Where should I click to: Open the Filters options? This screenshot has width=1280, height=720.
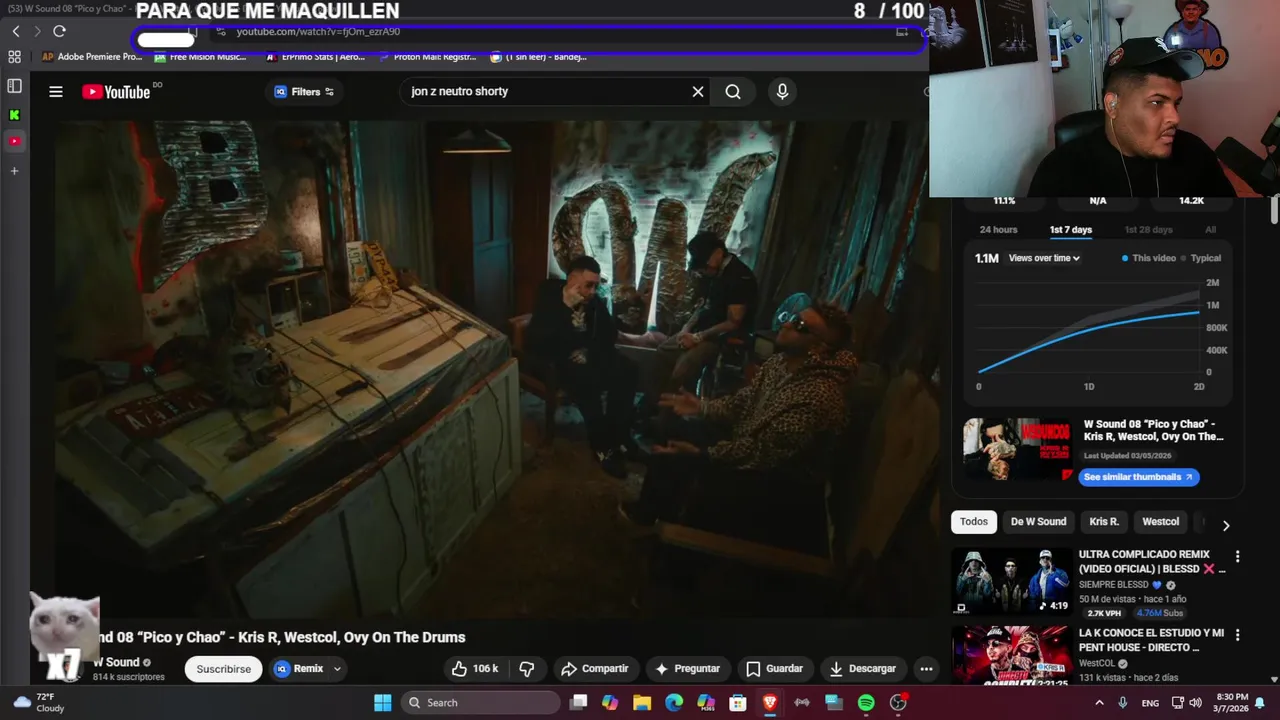305,92
